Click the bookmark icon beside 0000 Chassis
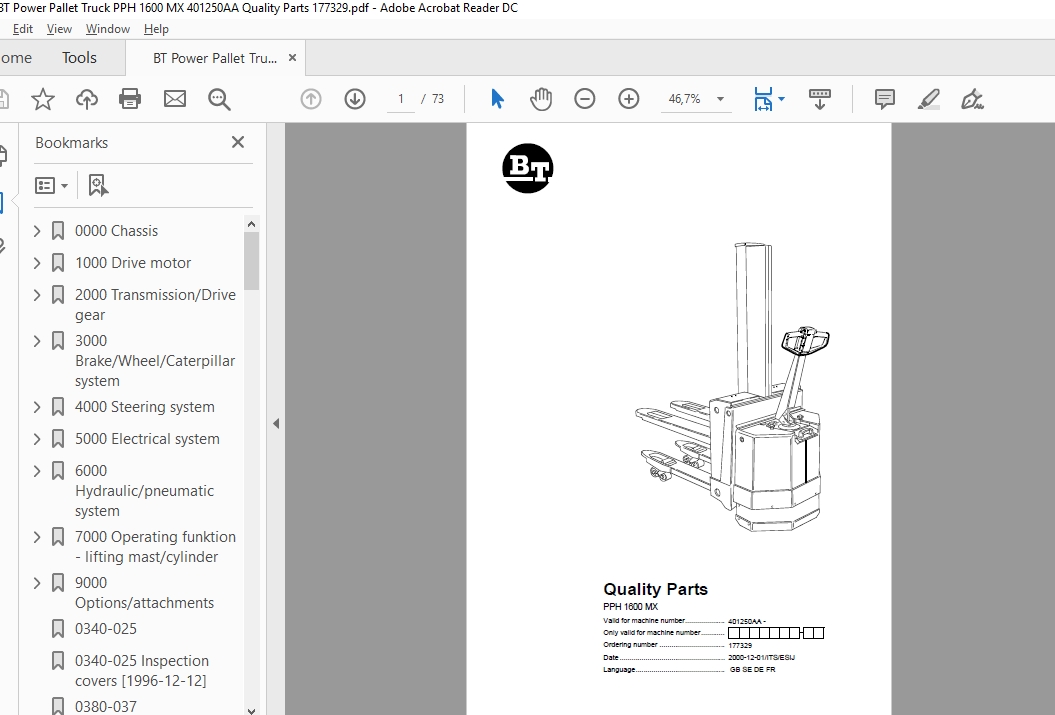 coord(58,231)
